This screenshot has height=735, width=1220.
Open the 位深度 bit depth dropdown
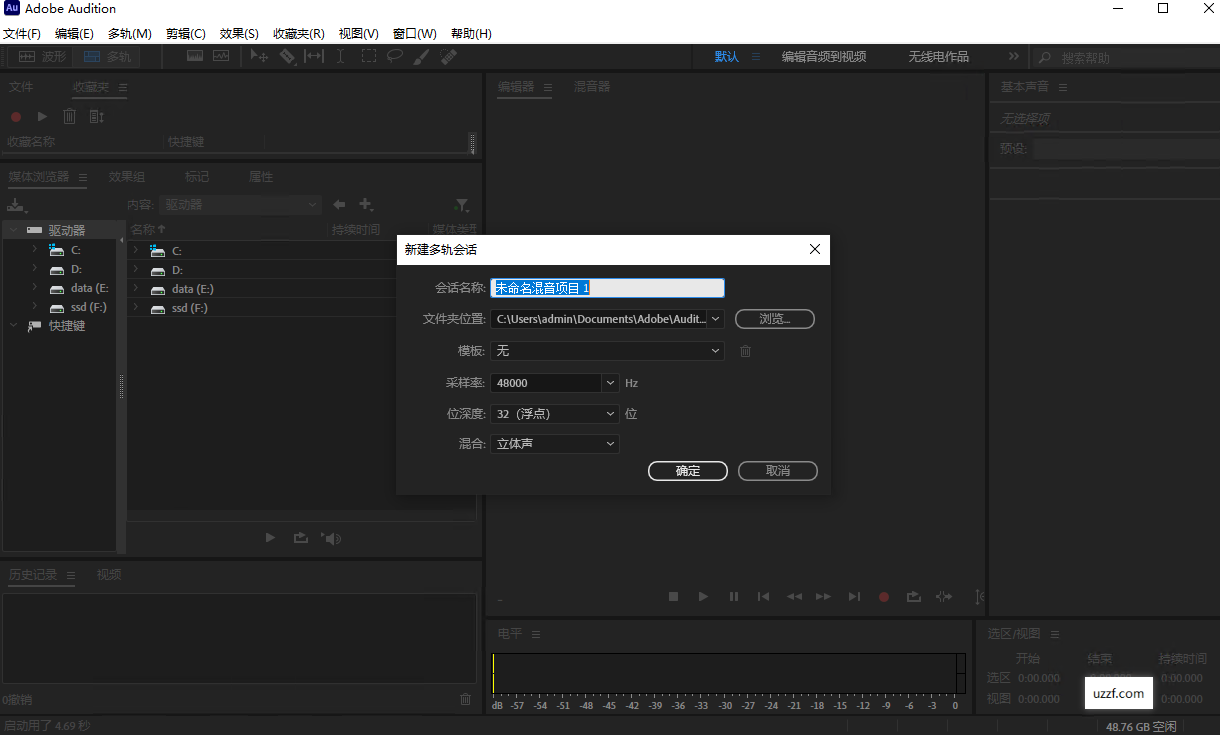point(609,413)
